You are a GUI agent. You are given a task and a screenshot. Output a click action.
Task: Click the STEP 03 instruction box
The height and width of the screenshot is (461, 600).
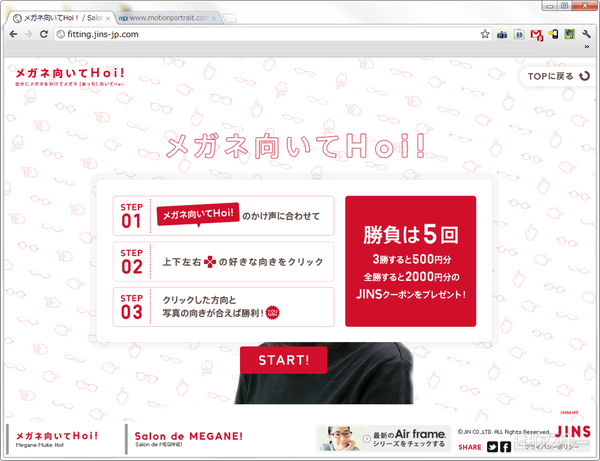coord(223,307)
